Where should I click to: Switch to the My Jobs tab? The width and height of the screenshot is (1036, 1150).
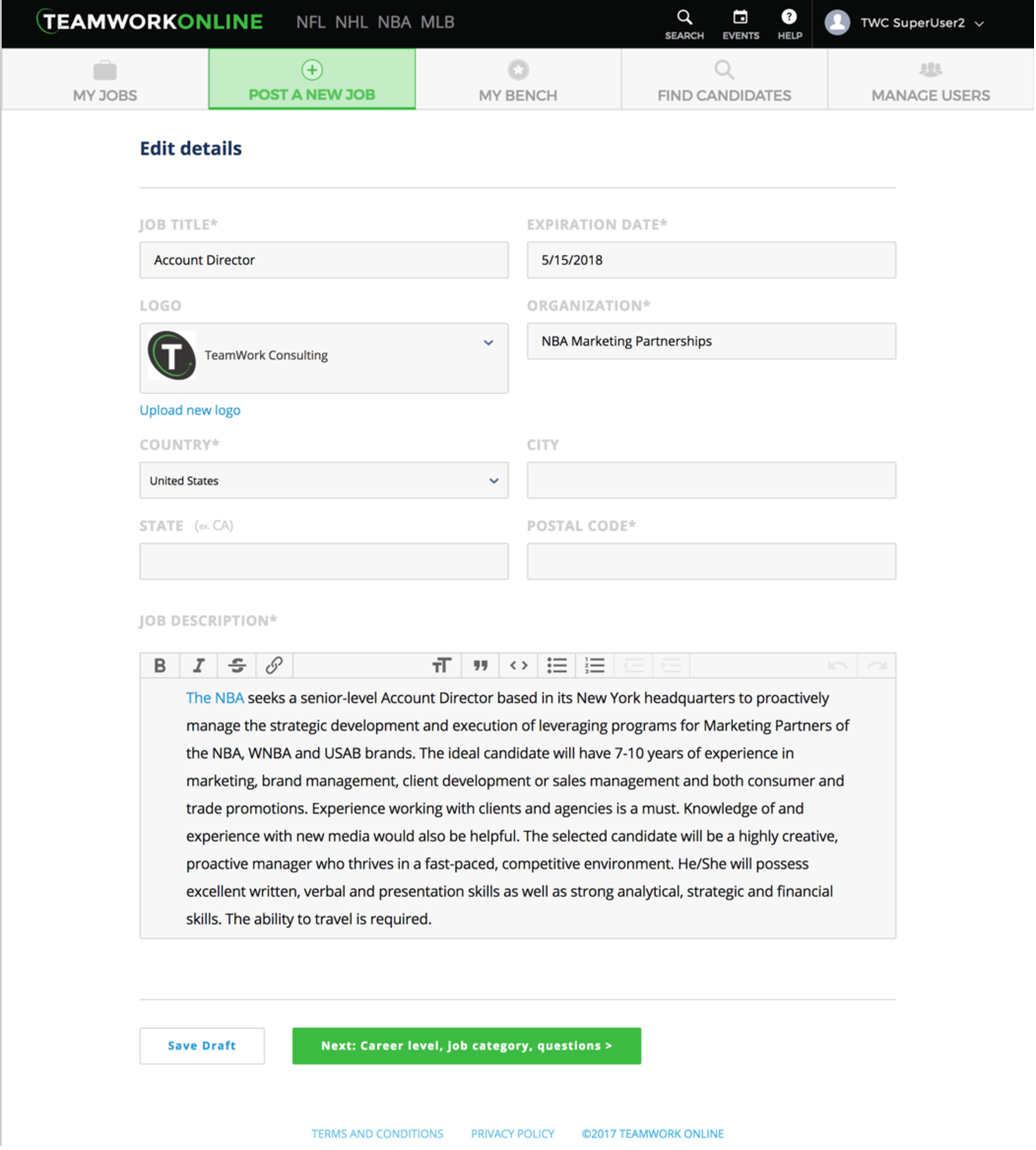point(104,80)
